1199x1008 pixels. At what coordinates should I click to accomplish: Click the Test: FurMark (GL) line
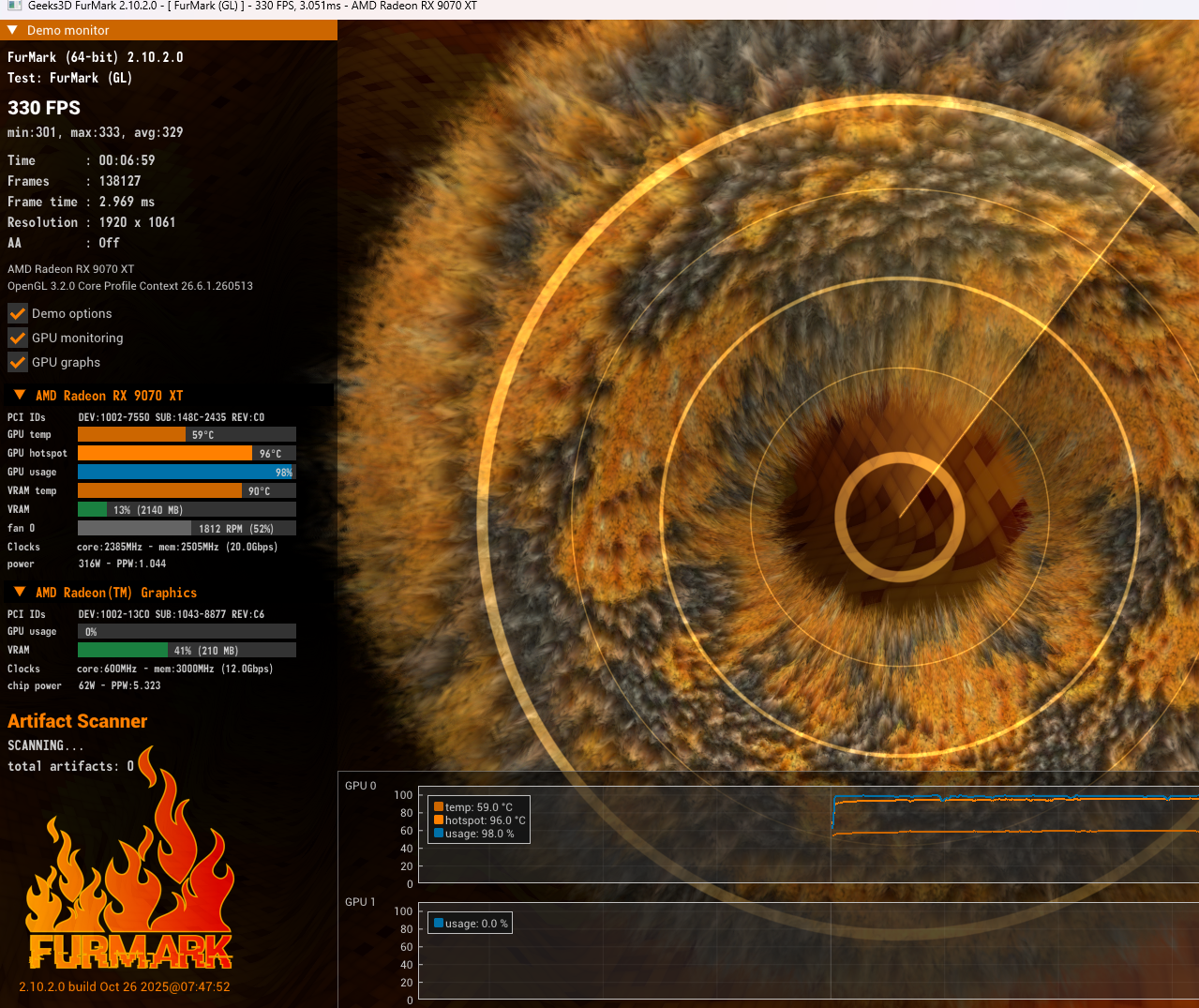click(70, 78)
